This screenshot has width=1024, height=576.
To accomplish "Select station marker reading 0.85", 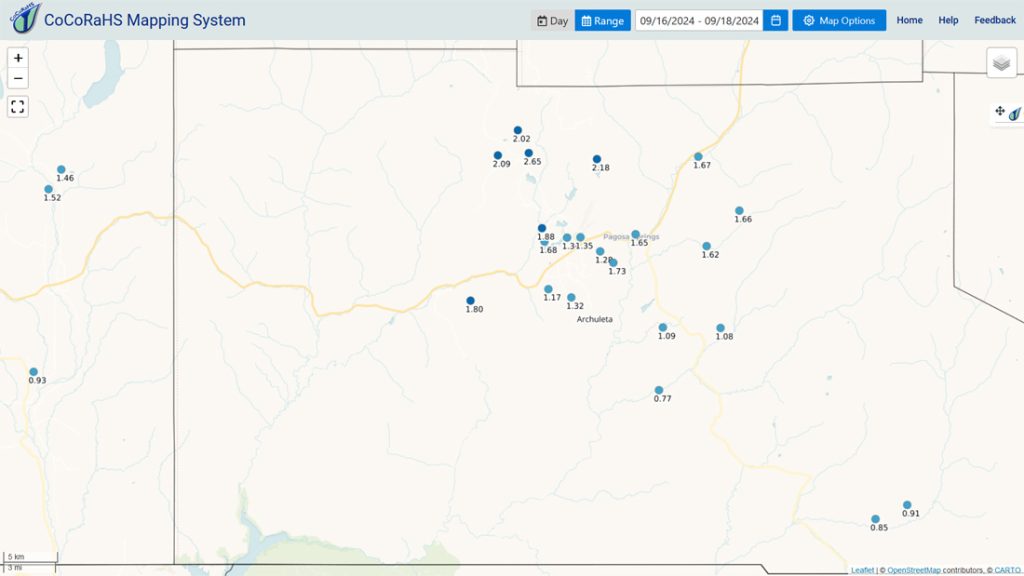I will tap(875, 519).
